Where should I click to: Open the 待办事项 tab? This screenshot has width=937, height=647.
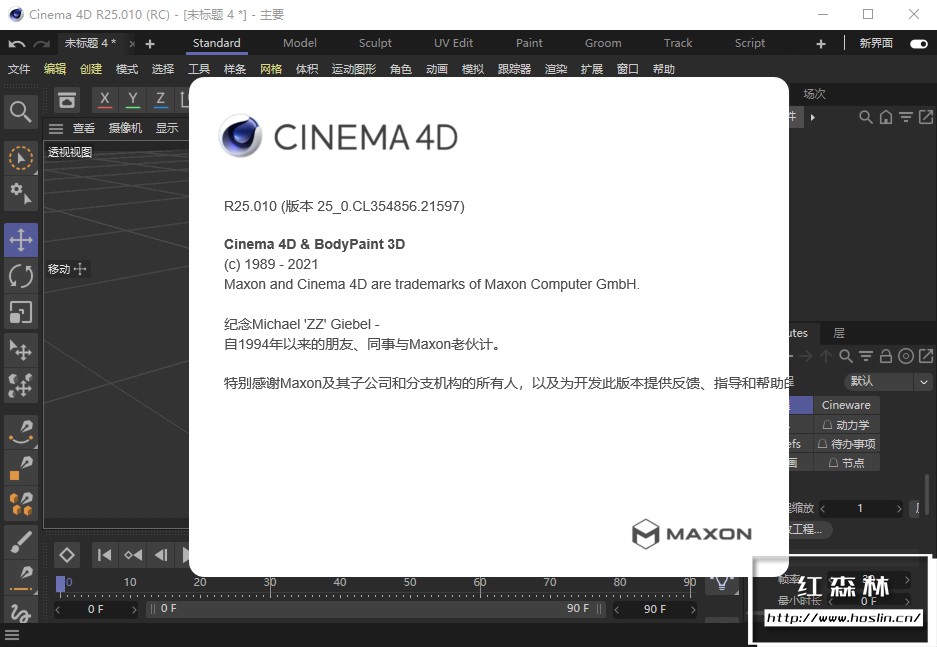point(846,444)
